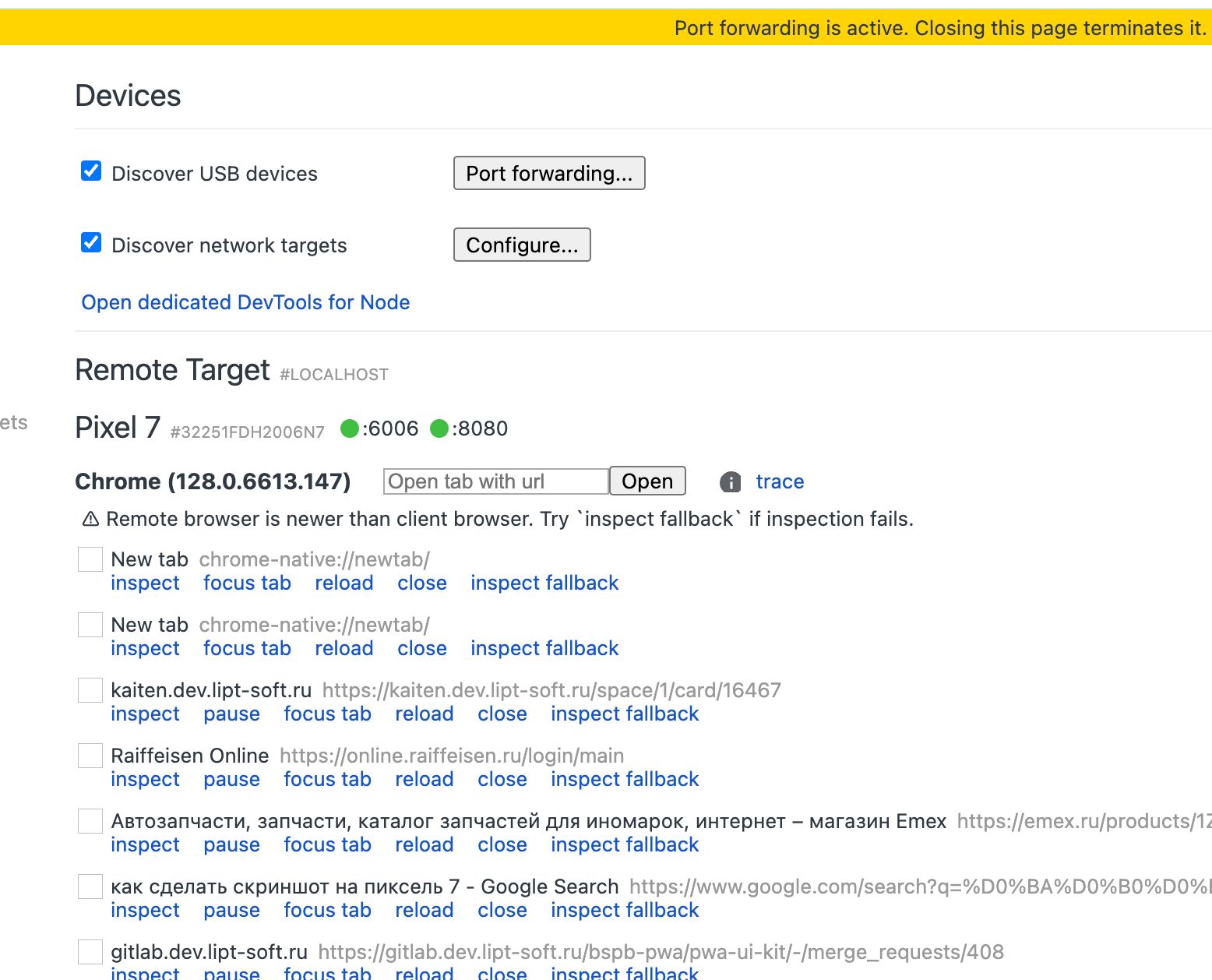Reload the Emex Автозапчасти page
1212x980 pixels.
click(425, 844)
